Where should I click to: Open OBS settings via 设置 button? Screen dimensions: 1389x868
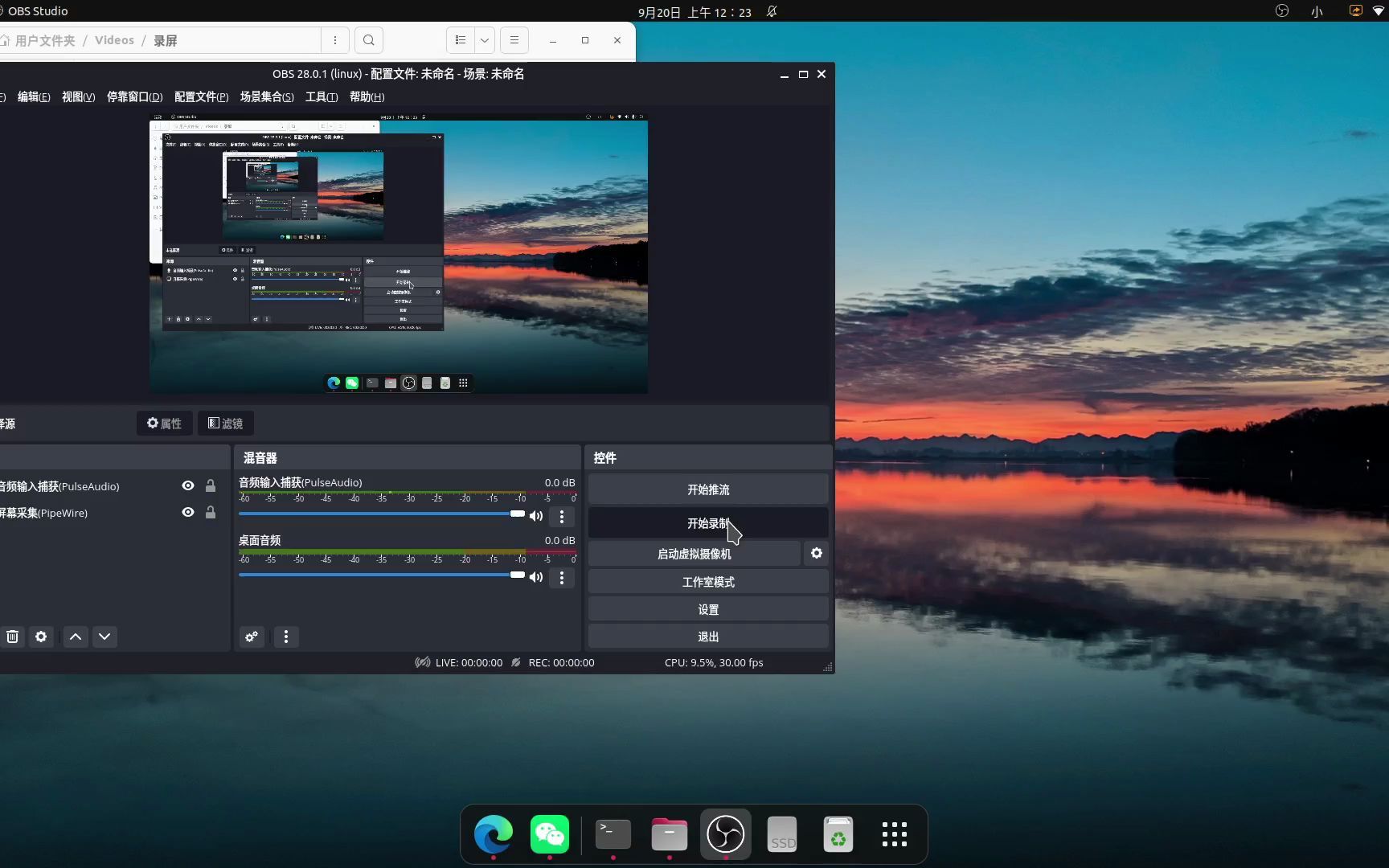(x=708, y=608)
